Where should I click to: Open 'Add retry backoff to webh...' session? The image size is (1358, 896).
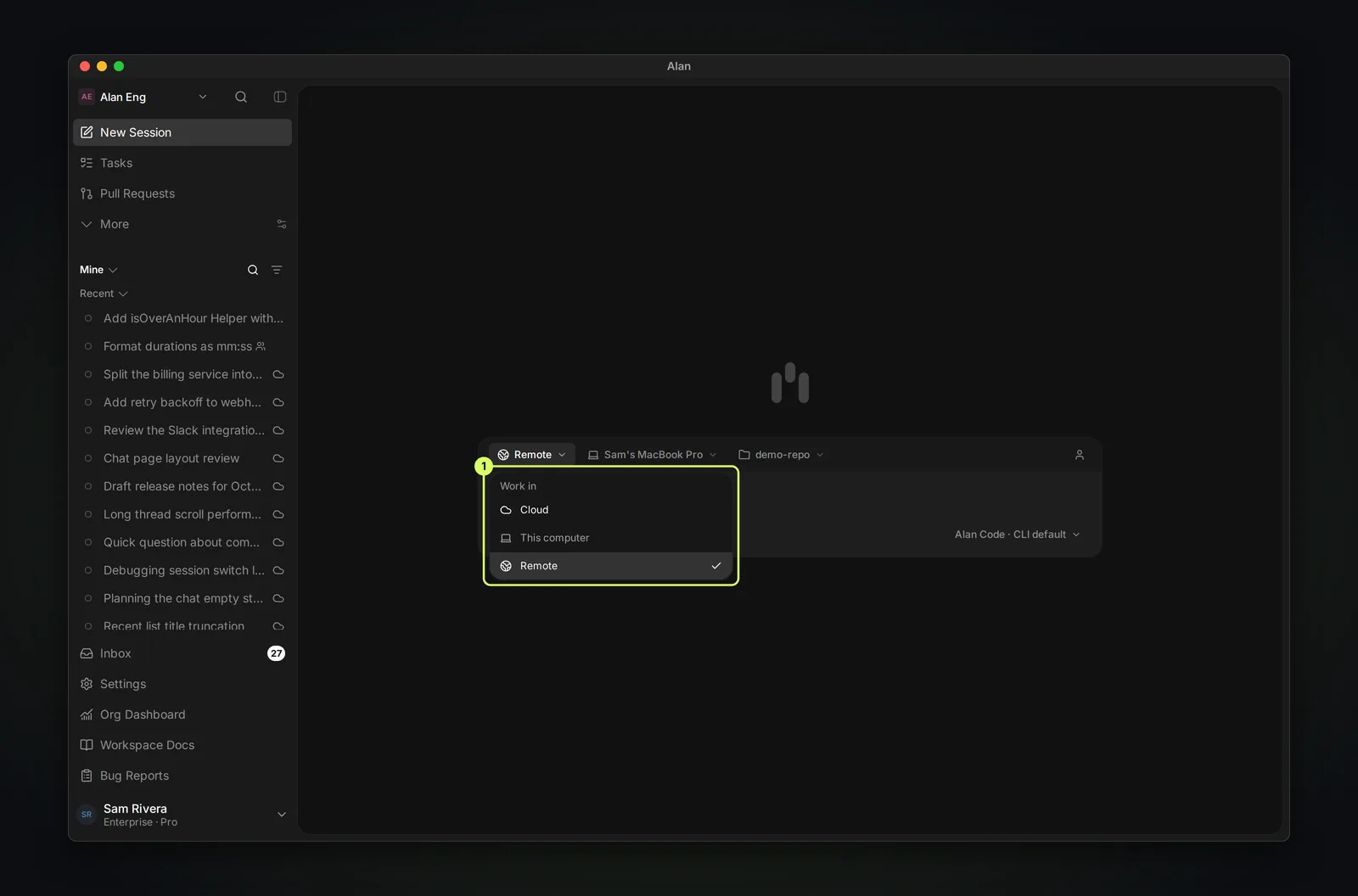coord(182,402)
